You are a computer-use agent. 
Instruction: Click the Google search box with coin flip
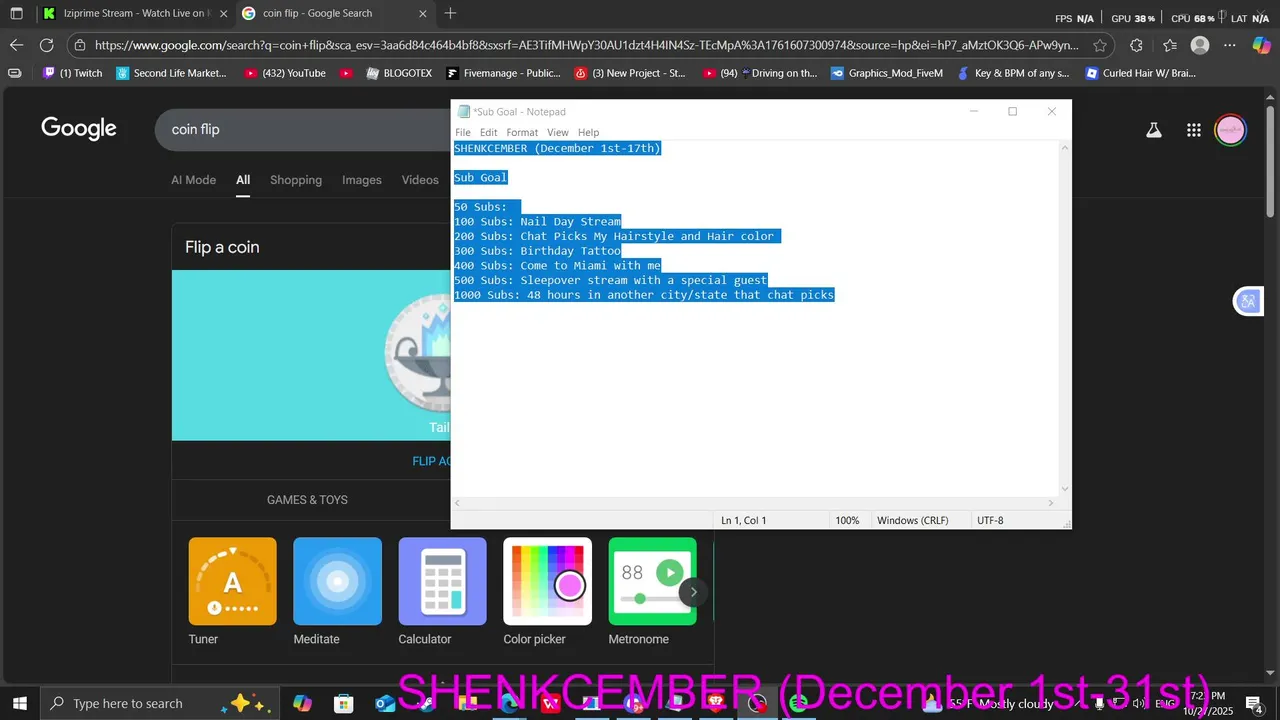click(x=302, y=130)
